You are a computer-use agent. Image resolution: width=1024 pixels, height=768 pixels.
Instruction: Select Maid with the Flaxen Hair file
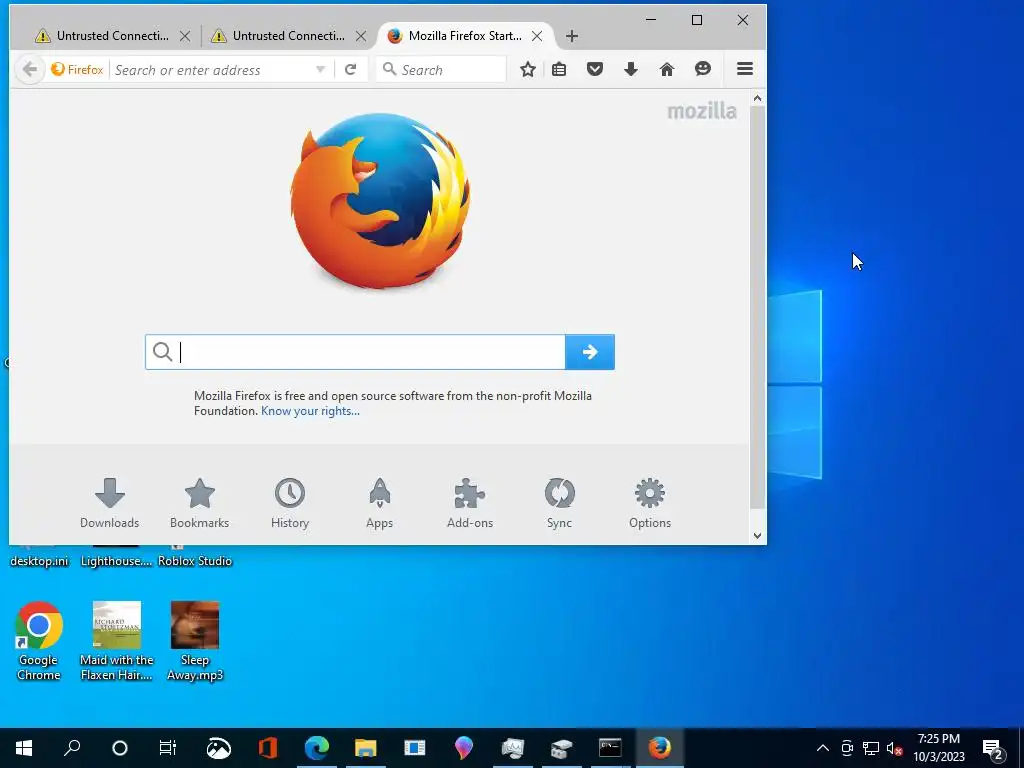[x=117, y=641]
